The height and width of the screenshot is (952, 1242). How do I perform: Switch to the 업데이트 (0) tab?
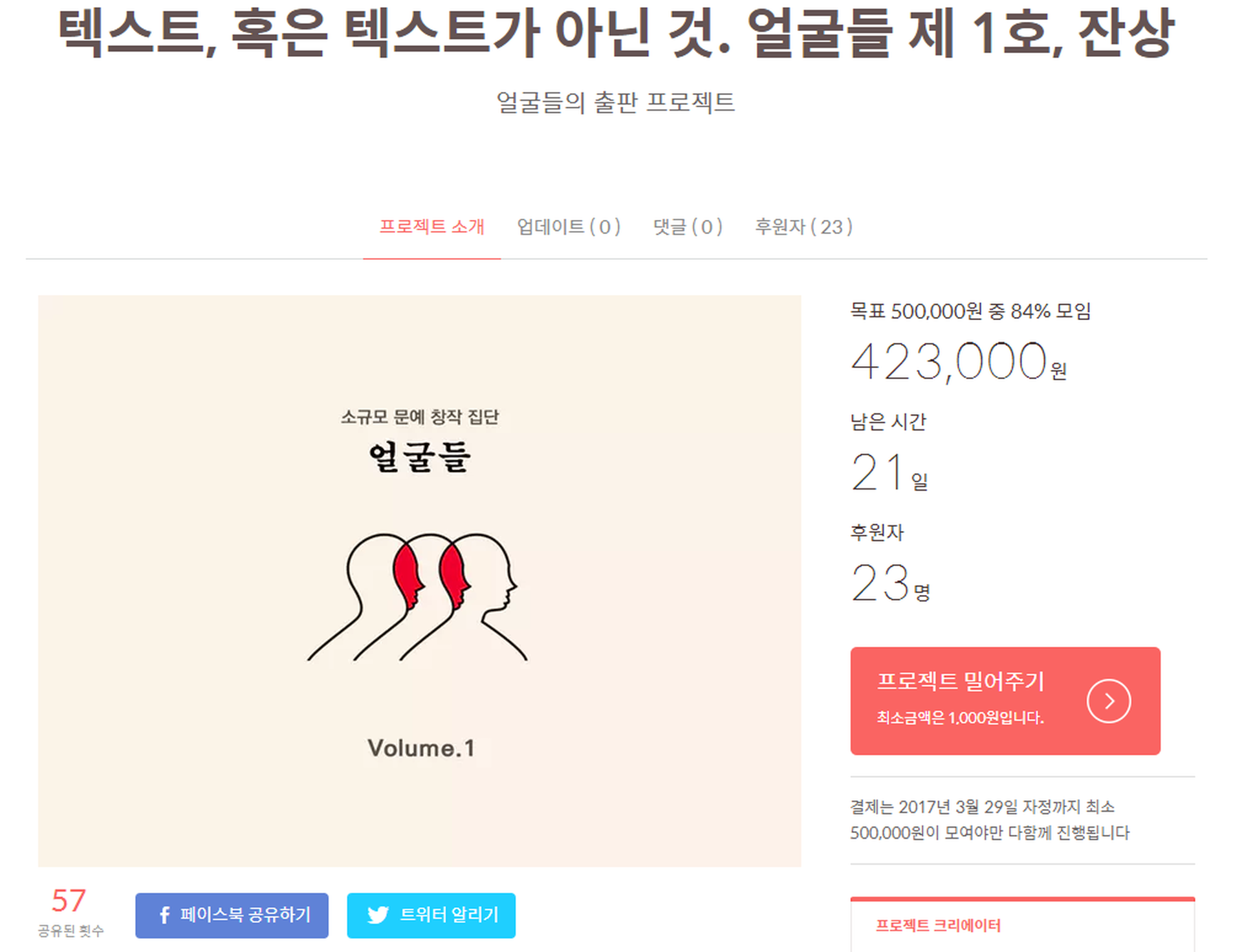pyautogui.click(x=569, y=227)
